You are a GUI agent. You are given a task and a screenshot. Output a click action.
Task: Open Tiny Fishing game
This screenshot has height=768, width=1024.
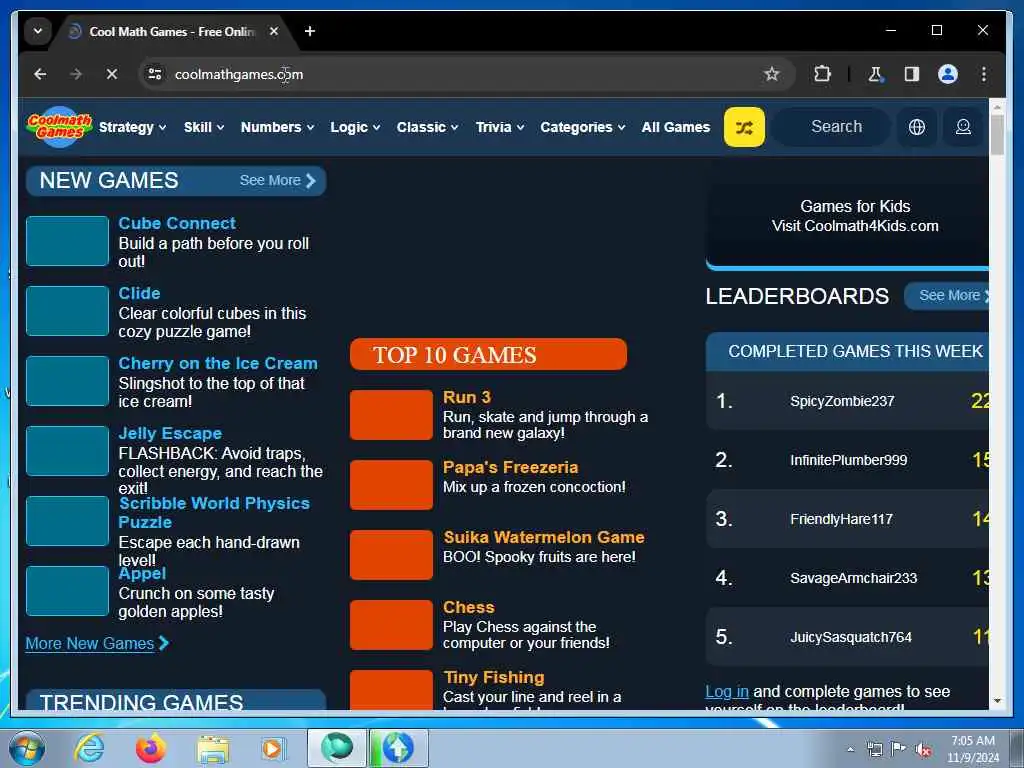494,677
